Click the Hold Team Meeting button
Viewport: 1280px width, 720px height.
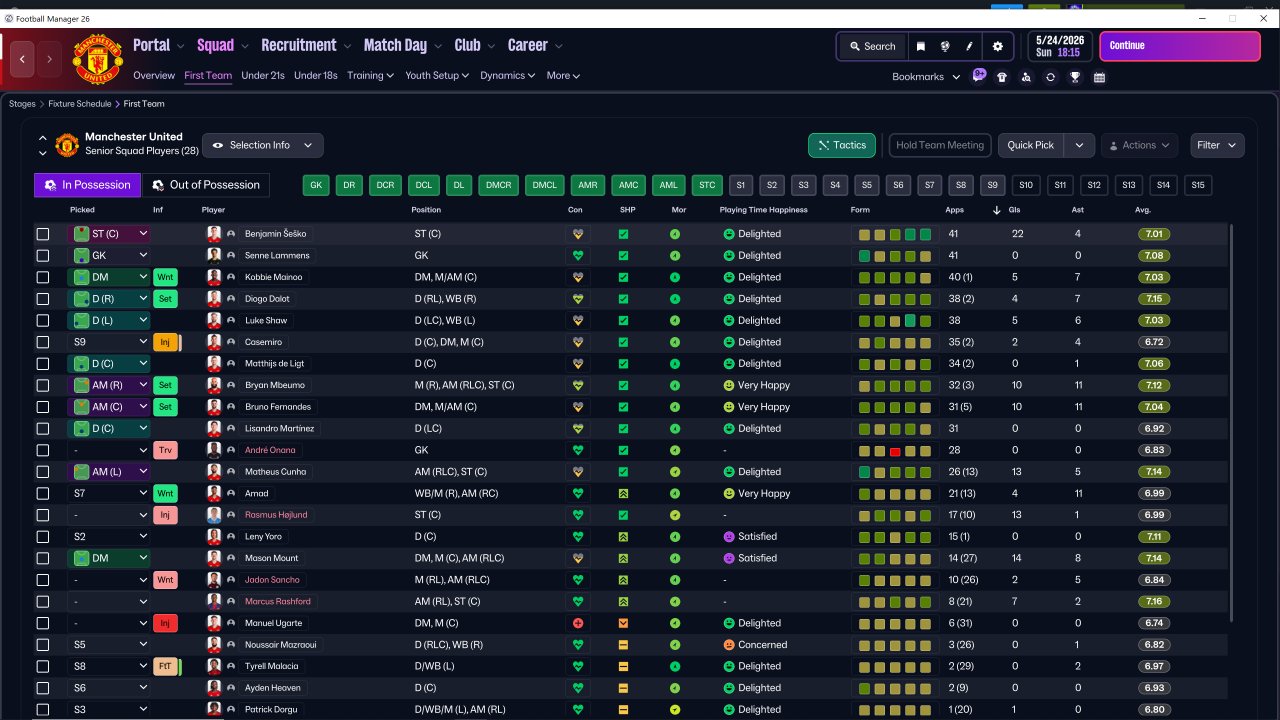[x=940, y=145]
